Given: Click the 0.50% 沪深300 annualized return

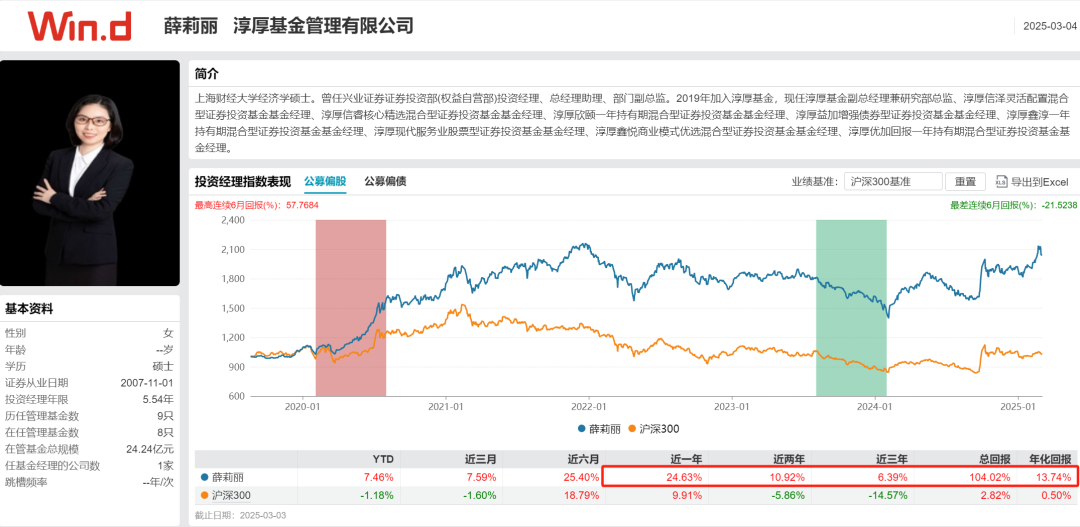Looking at the screenshot, I should click(x=1057, y=495).
